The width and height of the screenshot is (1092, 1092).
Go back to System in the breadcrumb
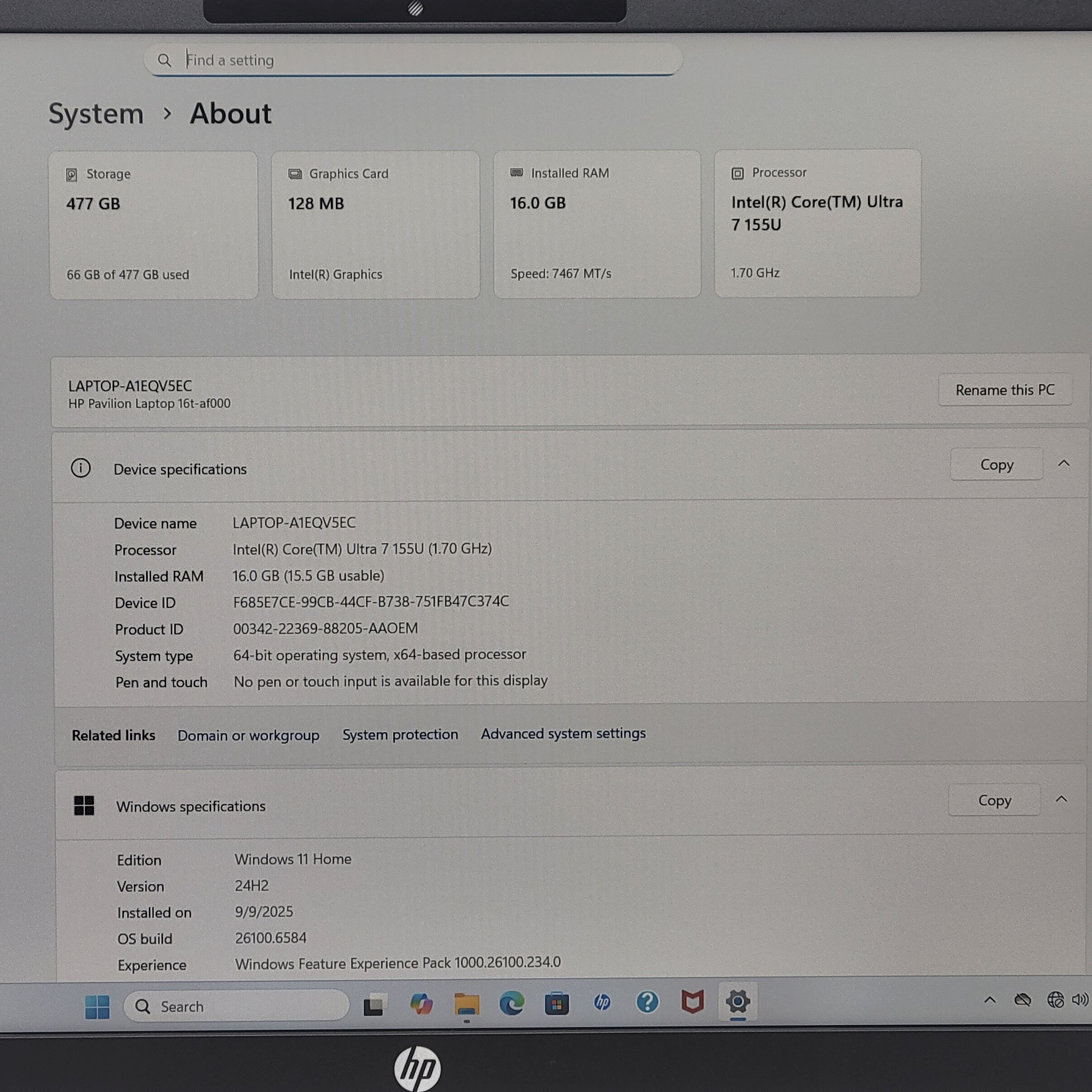click(96, 113)
